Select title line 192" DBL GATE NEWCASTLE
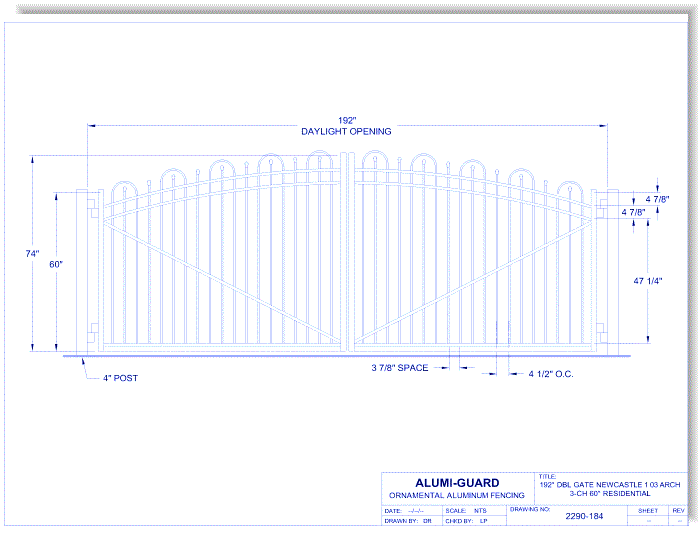 point(610,485)
